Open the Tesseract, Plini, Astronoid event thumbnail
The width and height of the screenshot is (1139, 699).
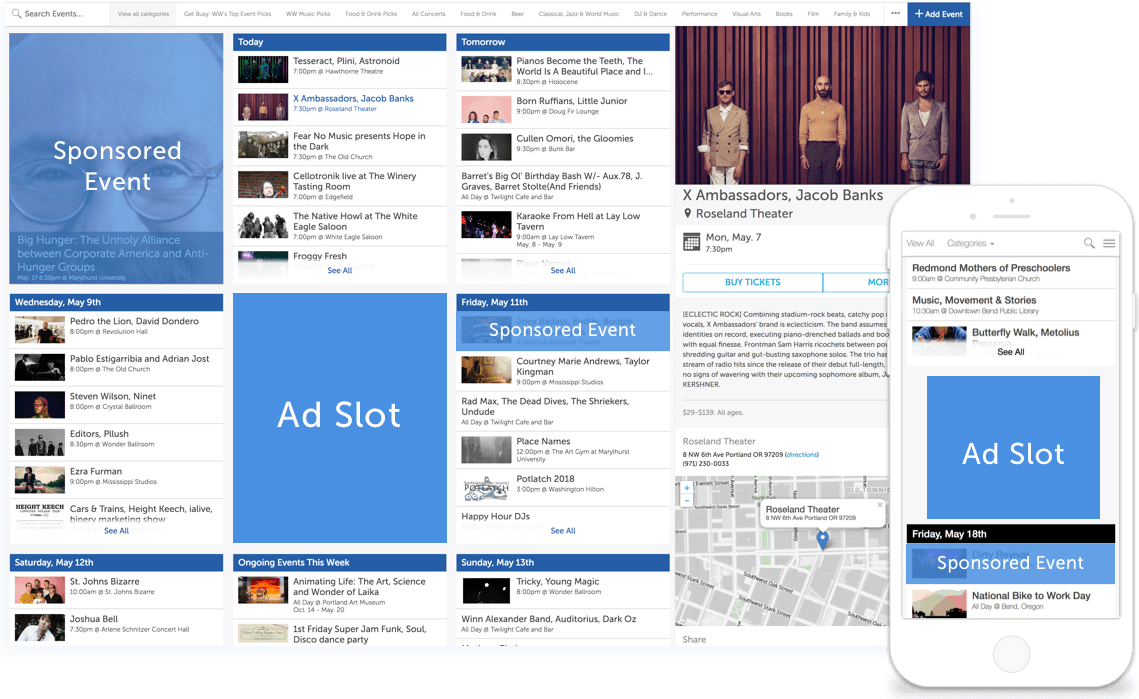click(263, 68)
